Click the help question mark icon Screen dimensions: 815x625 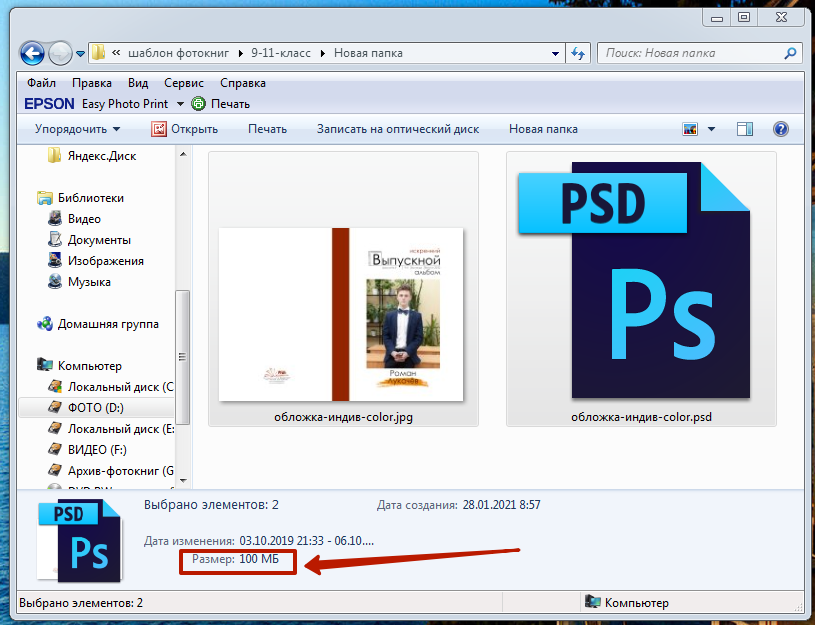(781, 129)
